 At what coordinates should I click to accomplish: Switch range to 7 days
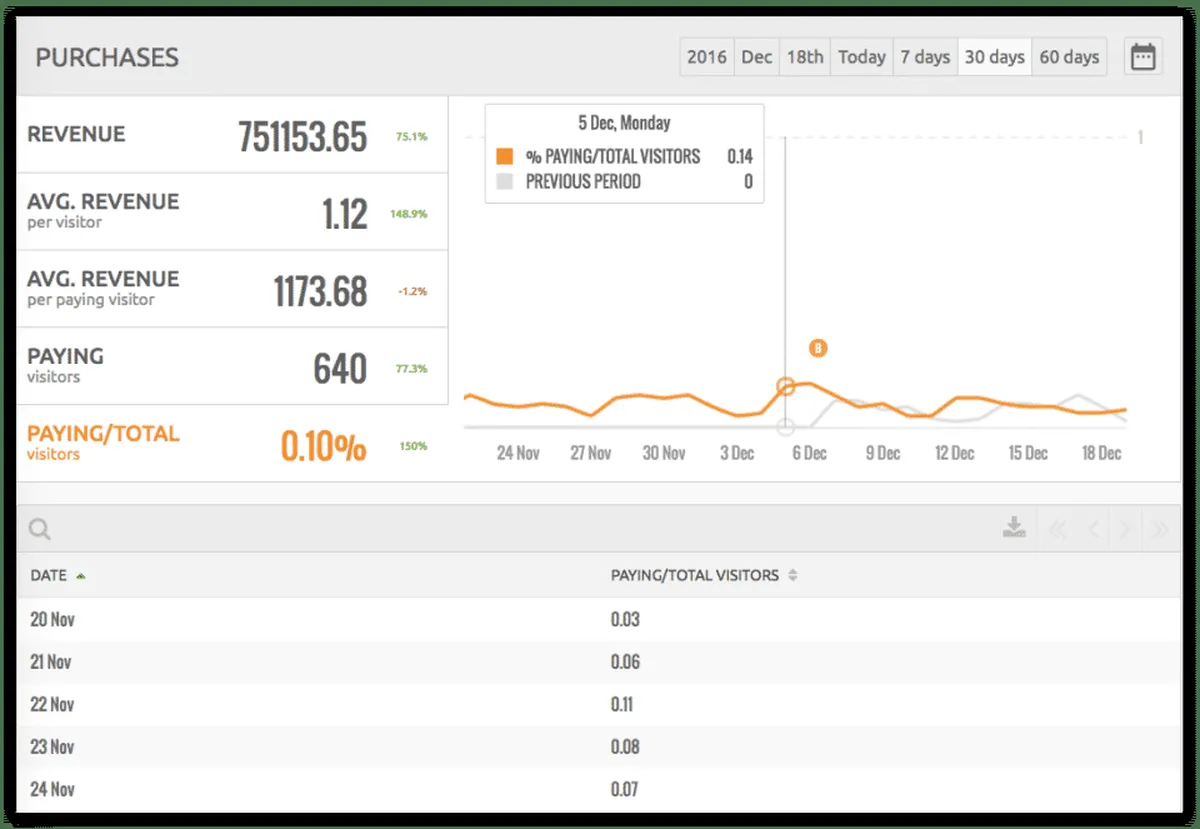click(x=925, y=57)
